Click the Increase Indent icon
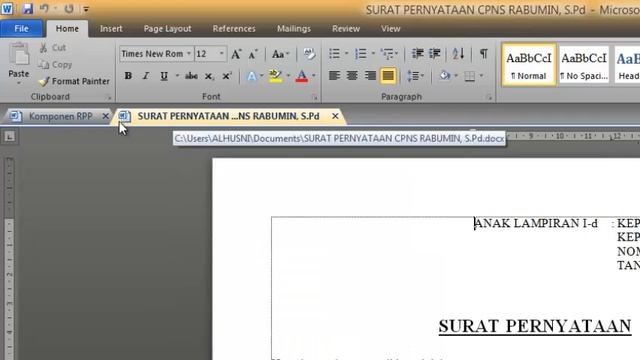Image resolution: width=640 pixels, height=360 pixels. (435, 53)
